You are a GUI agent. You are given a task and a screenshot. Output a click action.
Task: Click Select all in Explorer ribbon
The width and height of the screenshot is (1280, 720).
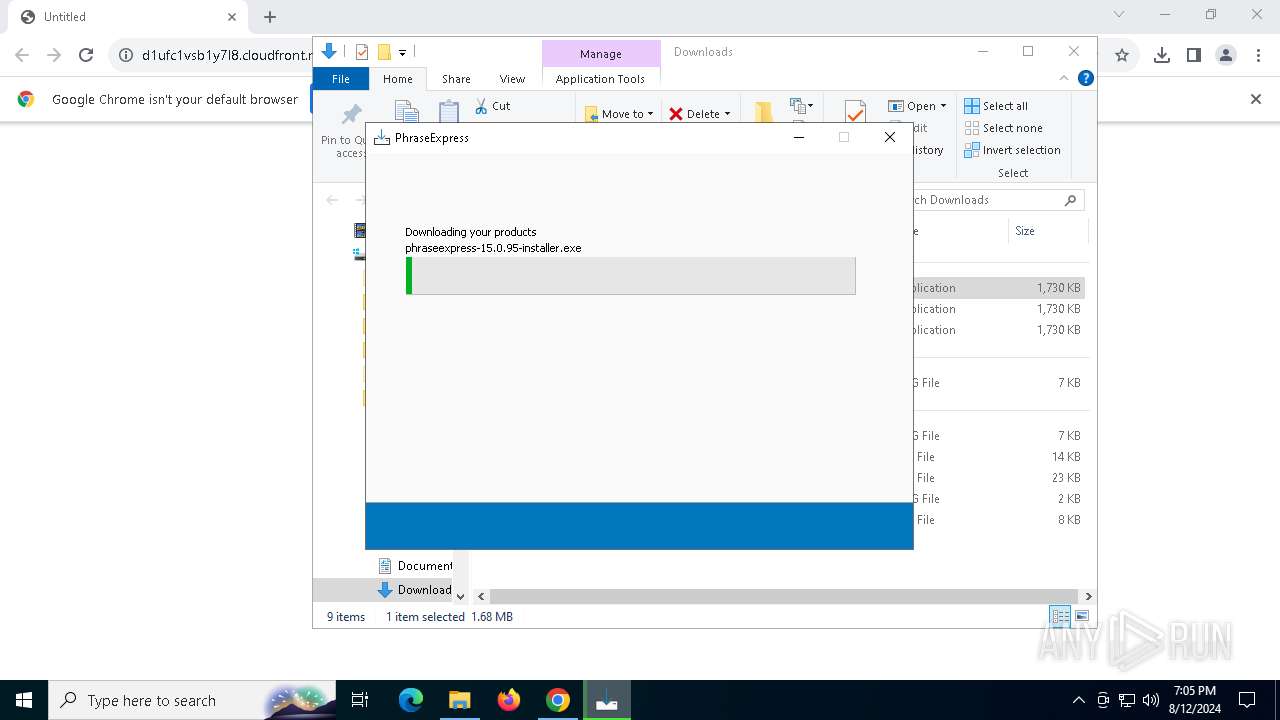point(996,106)
